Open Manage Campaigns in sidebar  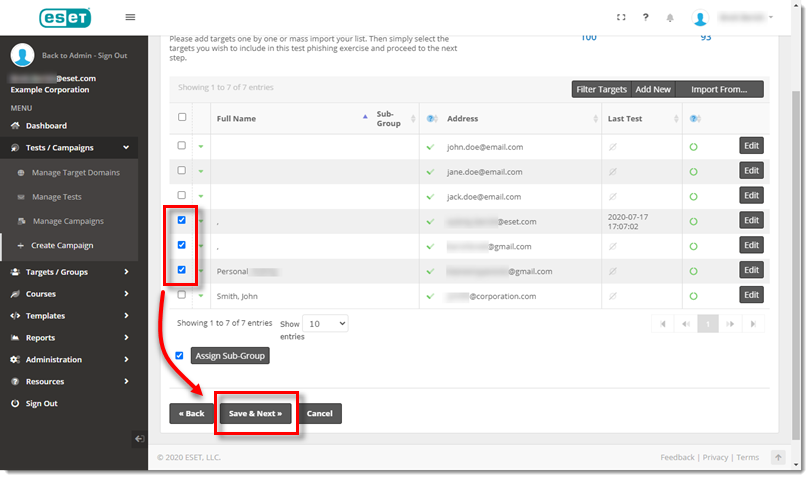(x=68, y=221)
